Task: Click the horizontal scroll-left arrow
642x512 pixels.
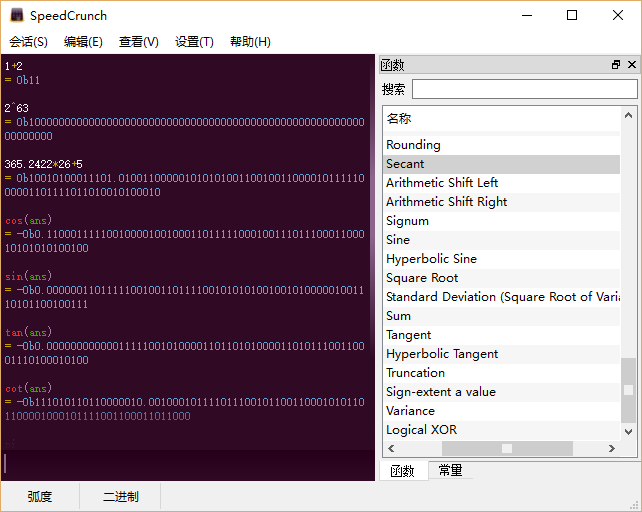Action: point(390,449)
